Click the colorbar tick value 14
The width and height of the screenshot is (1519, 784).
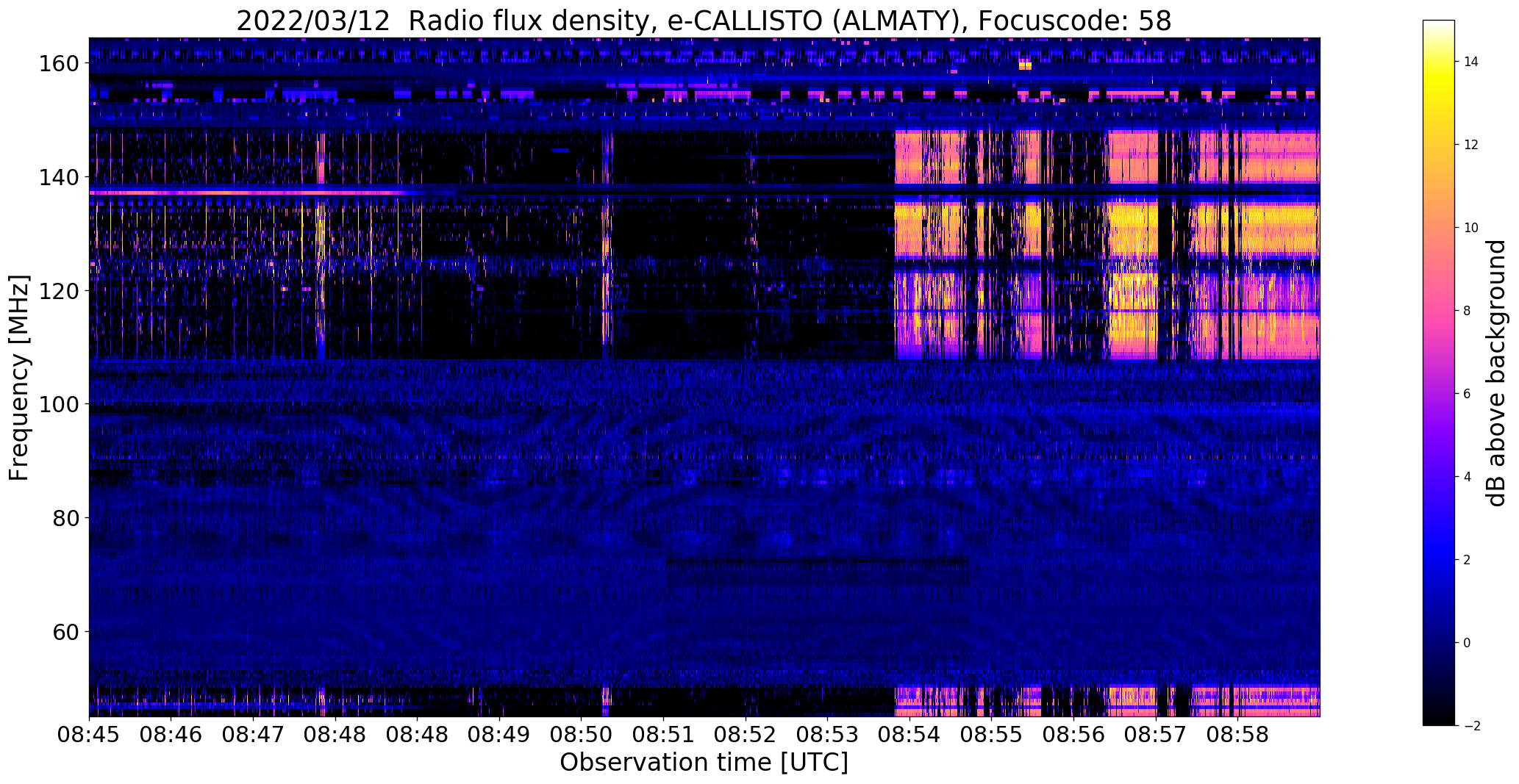coord(1471,62)
